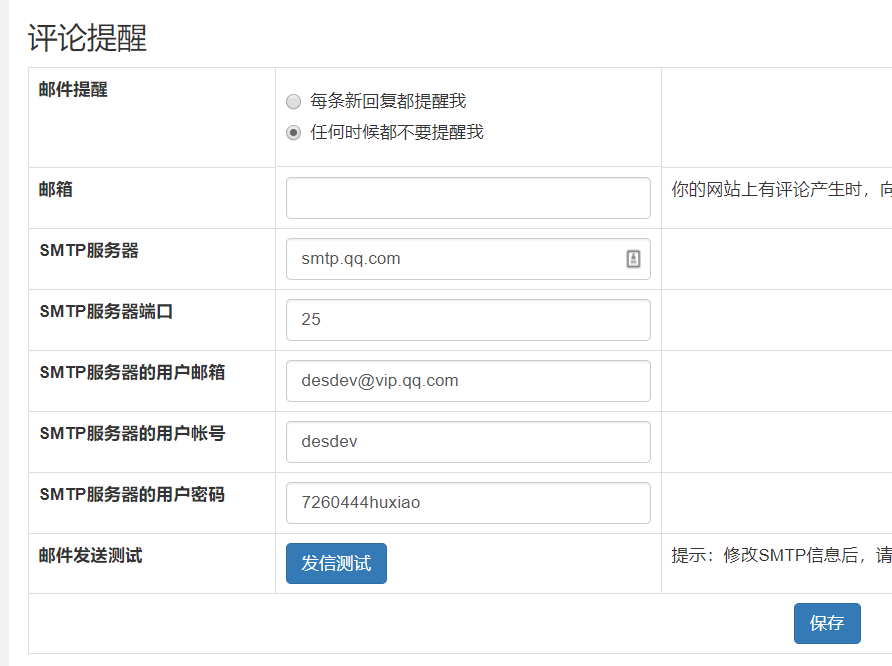Click the autofill icon in the SMTP server field
892x666 pixels.
633,259
